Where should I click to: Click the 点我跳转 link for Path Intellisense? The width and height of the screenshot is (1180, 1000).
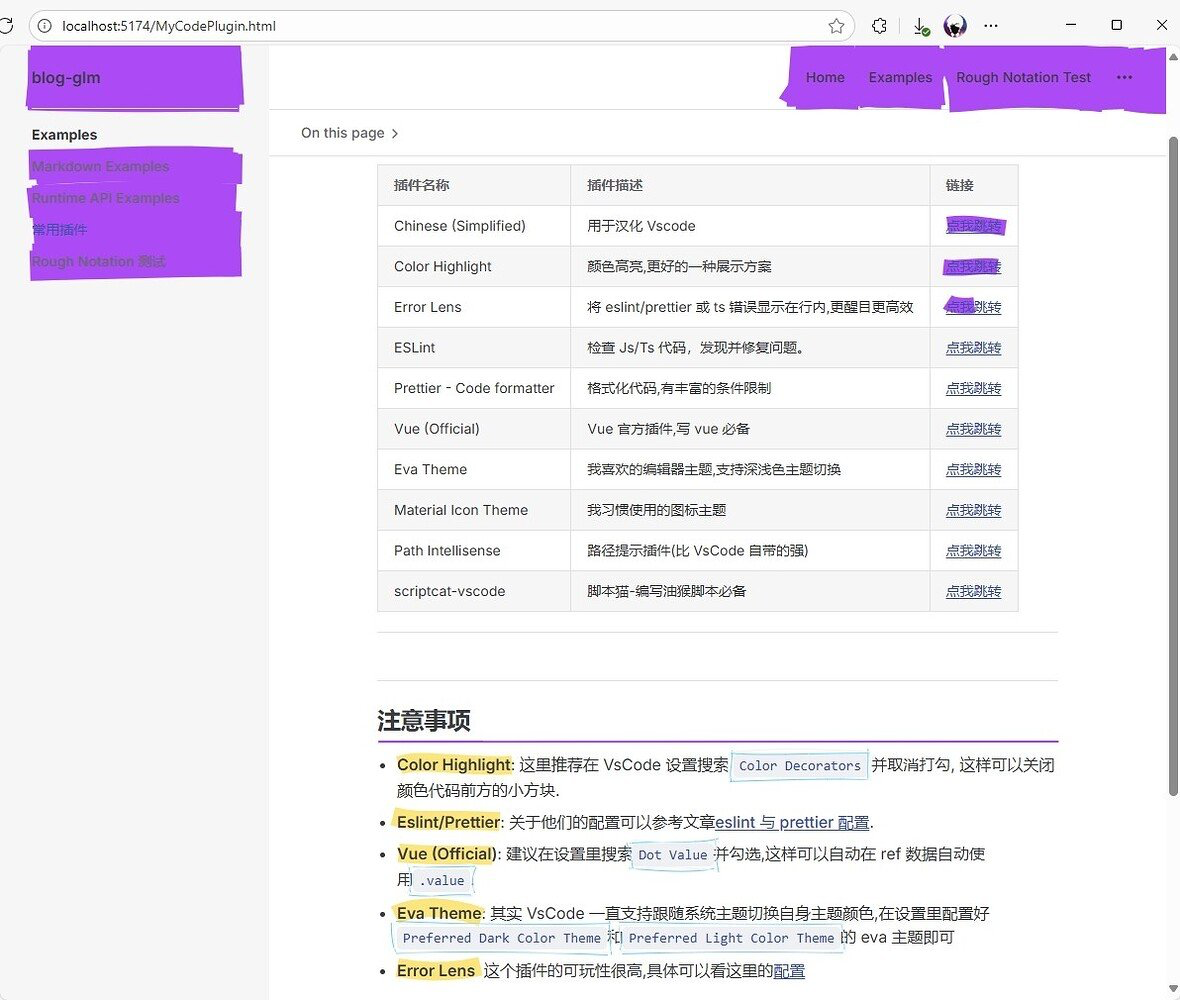[x=973, y=551]
